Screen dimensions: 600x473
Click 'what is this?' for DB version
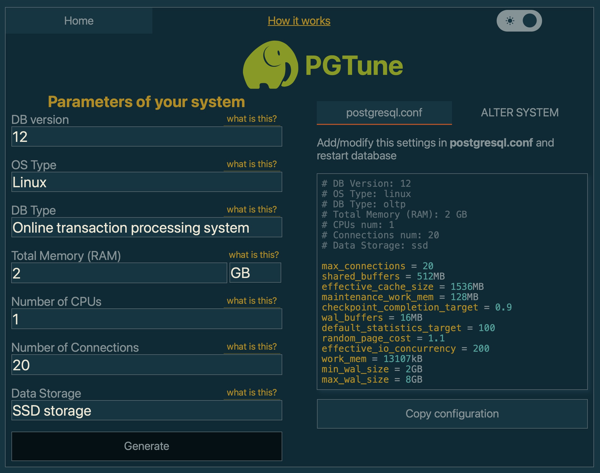pyautogui.click(x=252, y=119)
